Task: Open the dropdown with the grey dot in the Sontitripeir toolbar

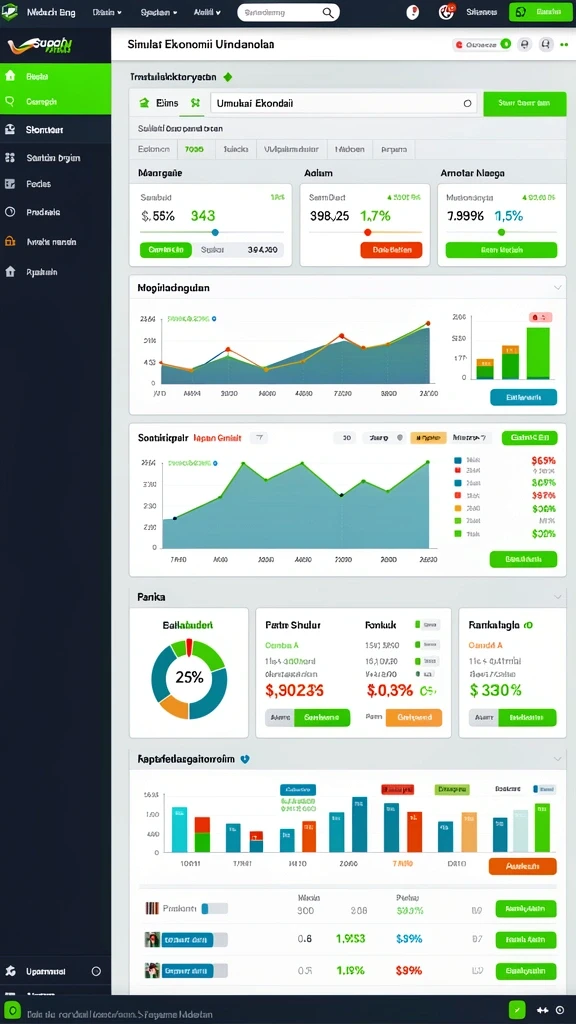Action: pyautogui.click(x=385, y=438)
